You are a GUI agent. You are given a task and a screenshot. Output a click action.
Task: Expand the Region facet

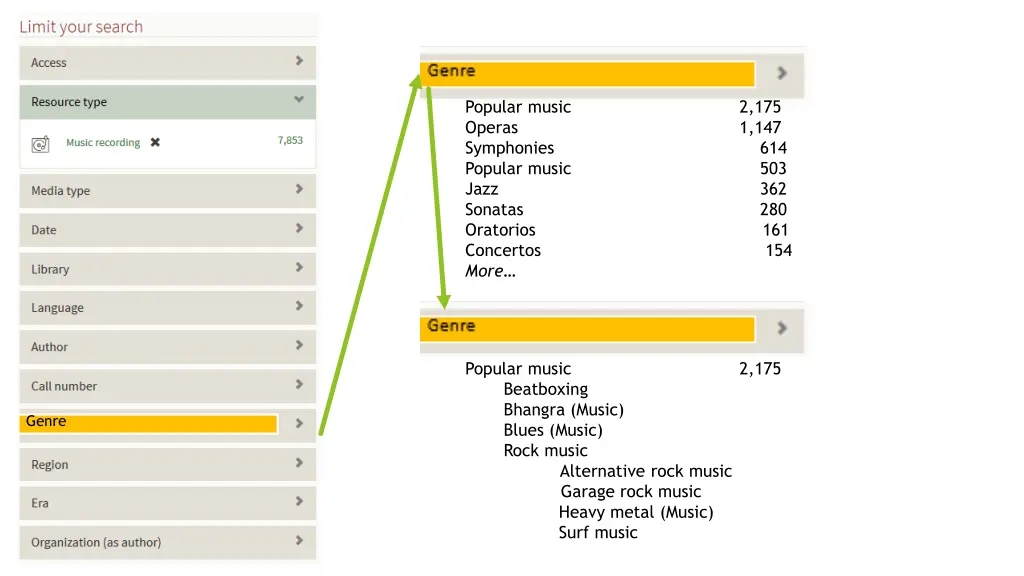coord(168,464)
